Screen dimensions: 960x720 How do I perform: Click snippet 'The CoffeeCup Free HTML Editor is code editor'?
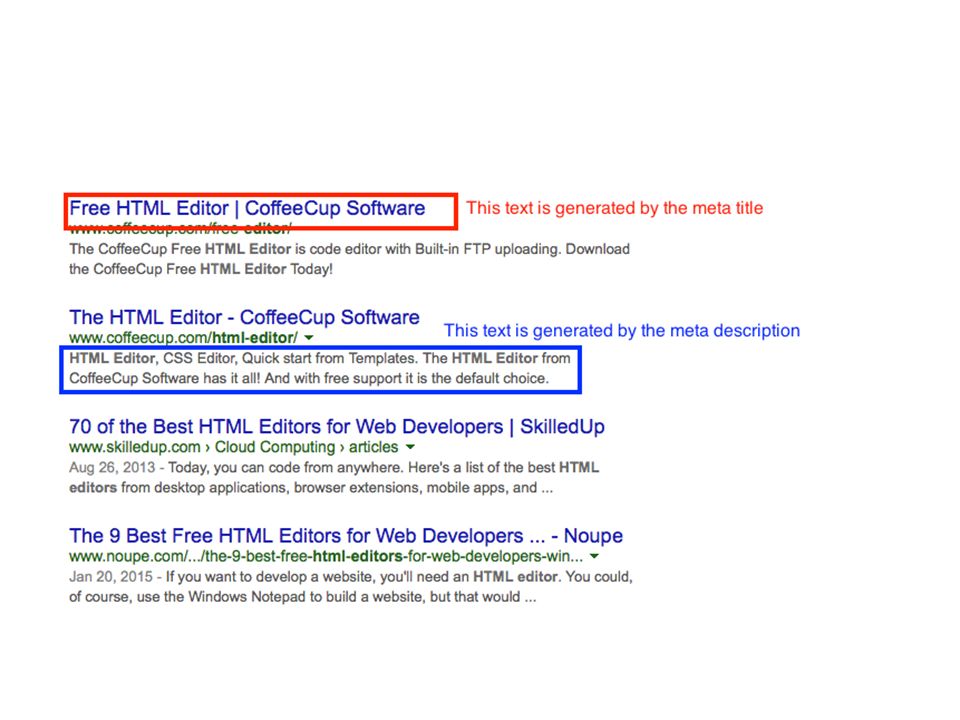350,259
